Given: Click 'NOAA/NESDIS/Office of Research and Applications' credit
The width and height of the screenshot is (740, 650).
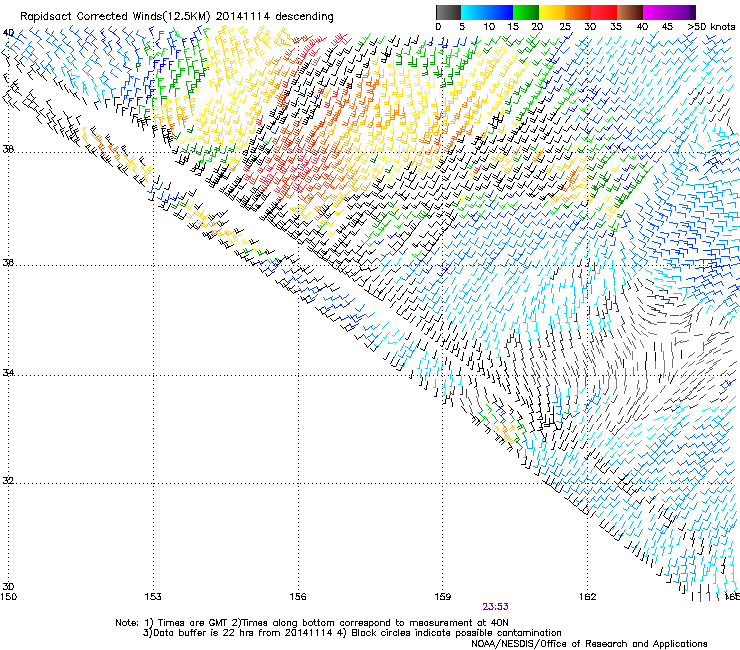Looking at the screenshot, I should point(589,644).
